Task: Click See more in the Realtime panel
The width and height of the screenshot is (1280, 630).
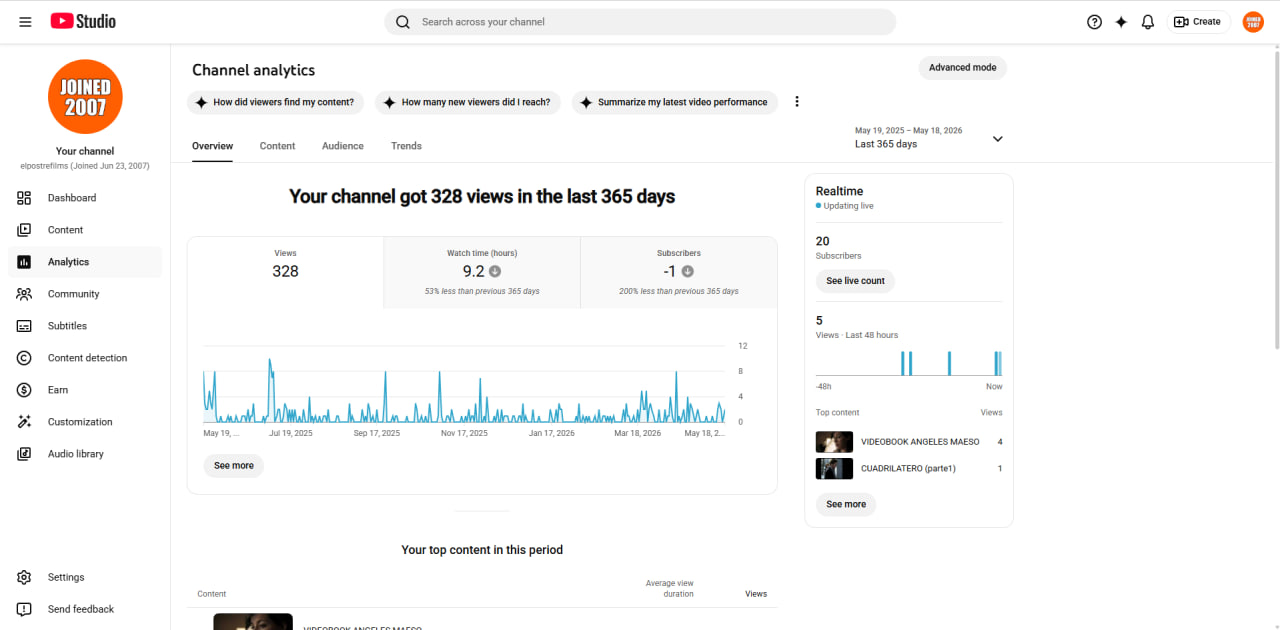Action: click(846, 505)
